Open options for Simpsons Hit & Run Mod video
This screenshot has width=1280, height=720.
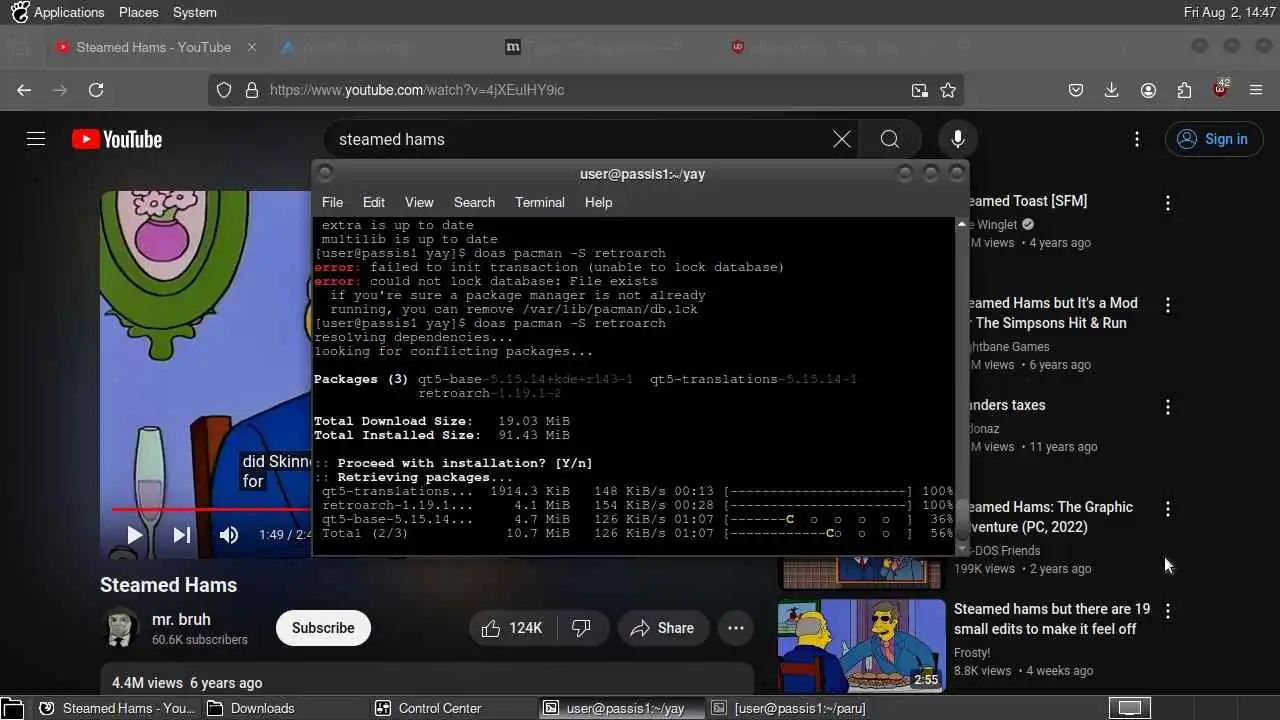click(x=1168, y=305)
